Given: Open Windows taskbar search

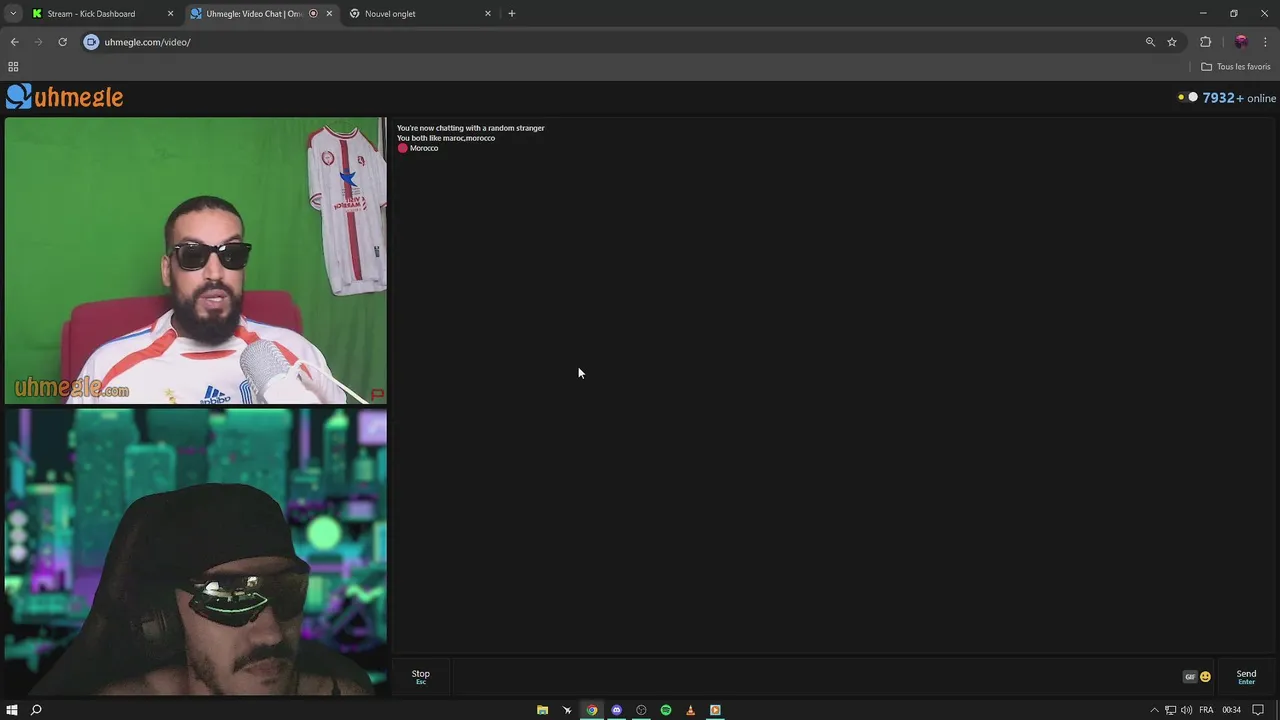Looking at the screenshot, I should coord(36,710).
